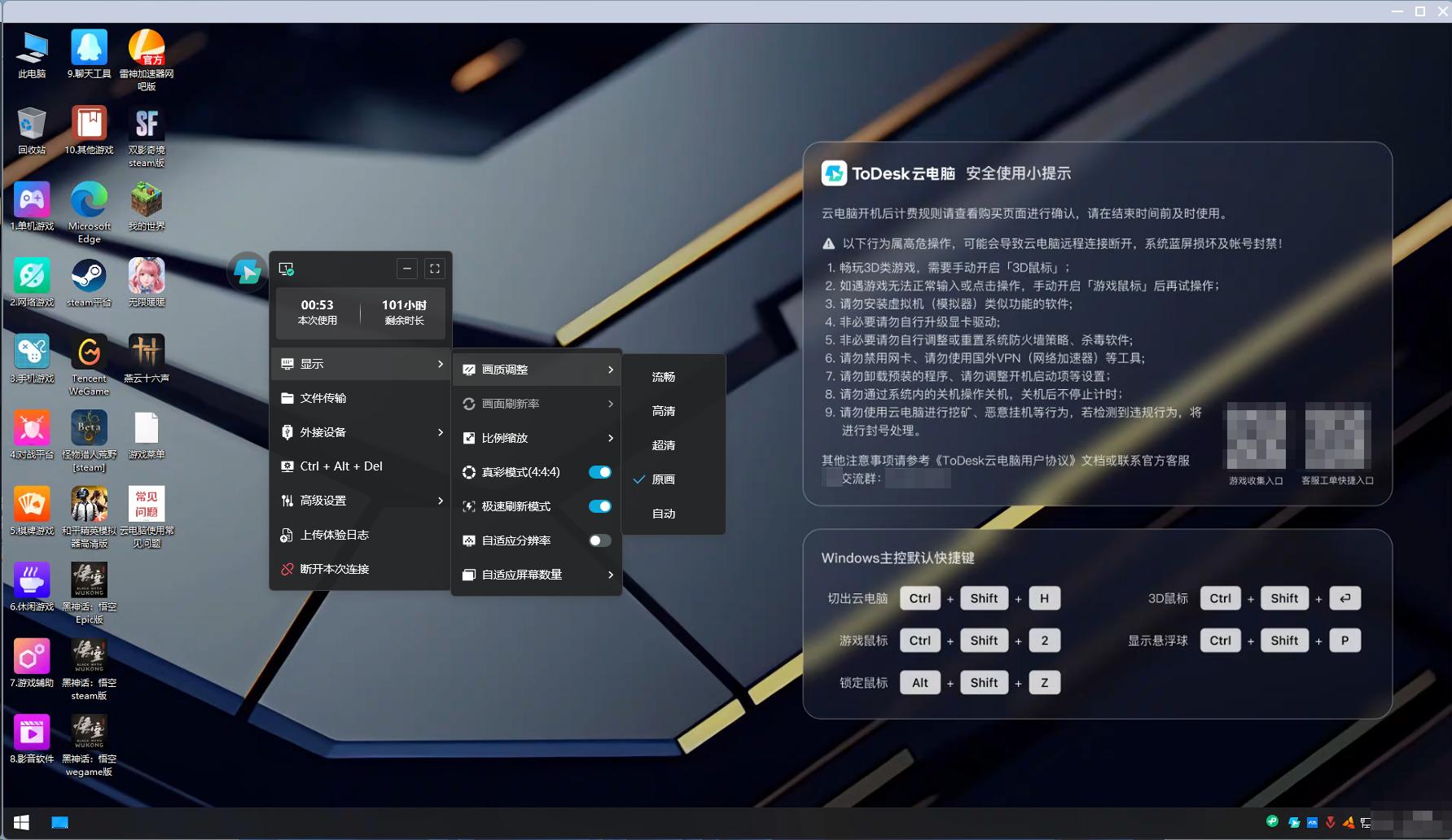Turn off the 极速刷新模式 switch
The width and height of the screenshot is (1452, 840).
tap(600, 506)
